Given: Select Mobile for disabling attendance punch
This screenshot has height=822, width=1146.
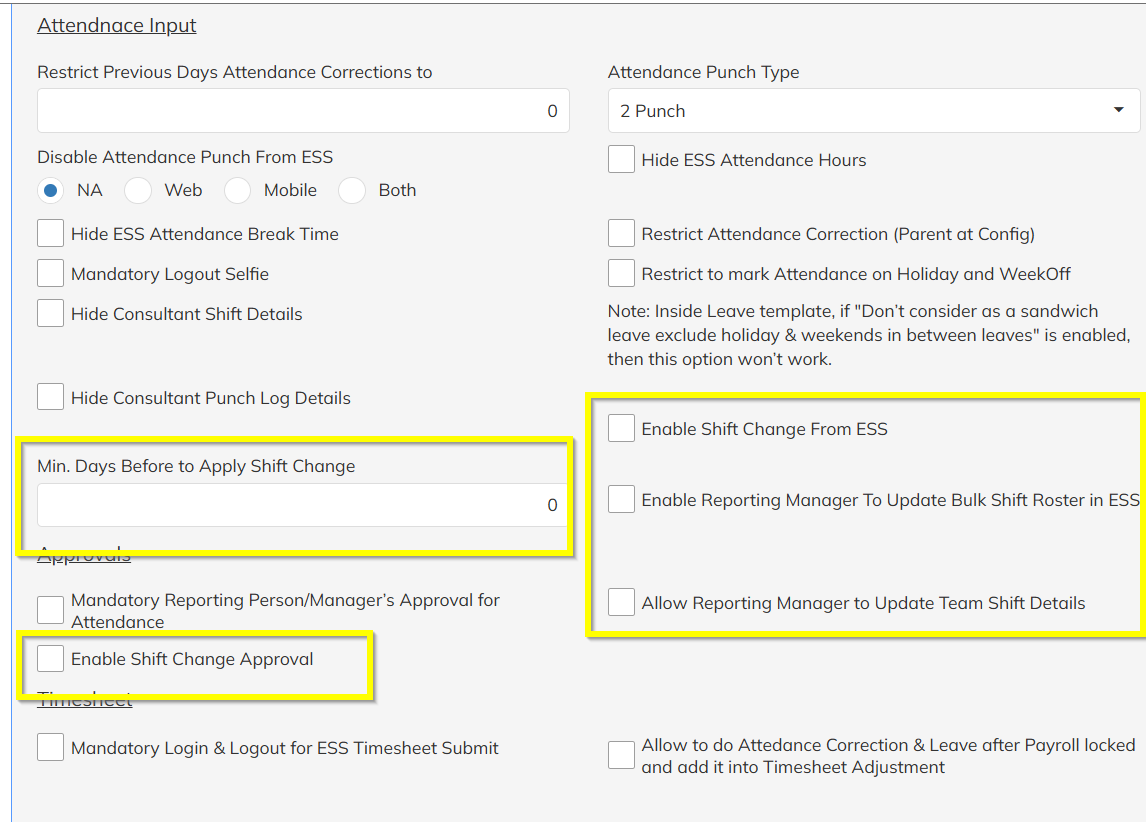Looking at the screenshot, I should tap(238, 190).
